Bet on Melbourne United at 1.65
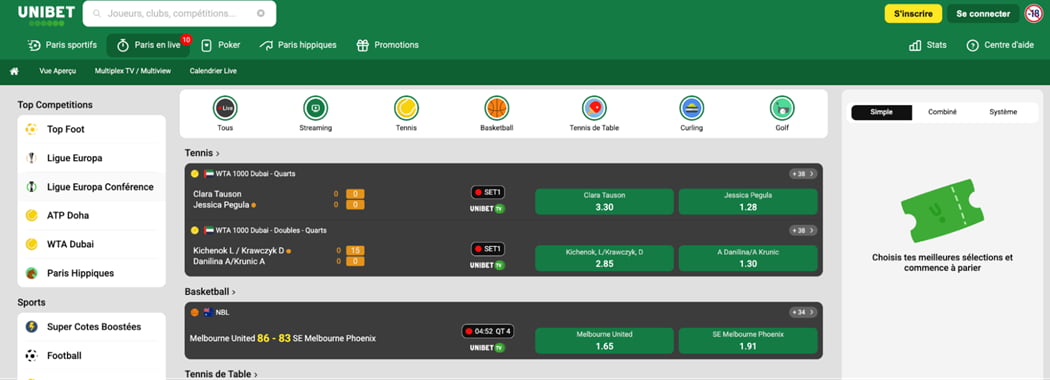The image size is (1050, 380). 604,340
